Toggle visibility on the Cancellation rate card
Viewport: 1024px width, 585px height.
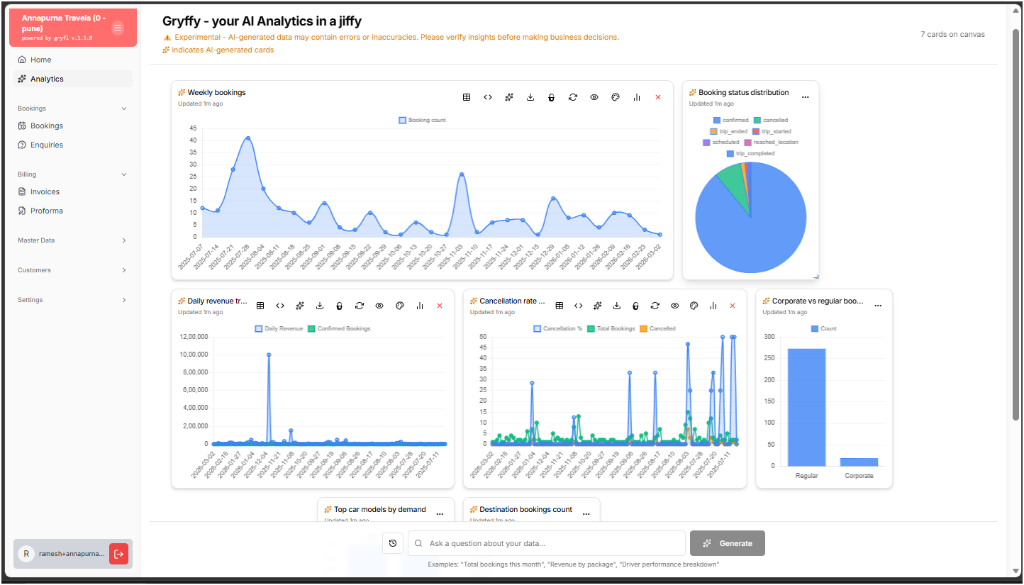point(674,305)
